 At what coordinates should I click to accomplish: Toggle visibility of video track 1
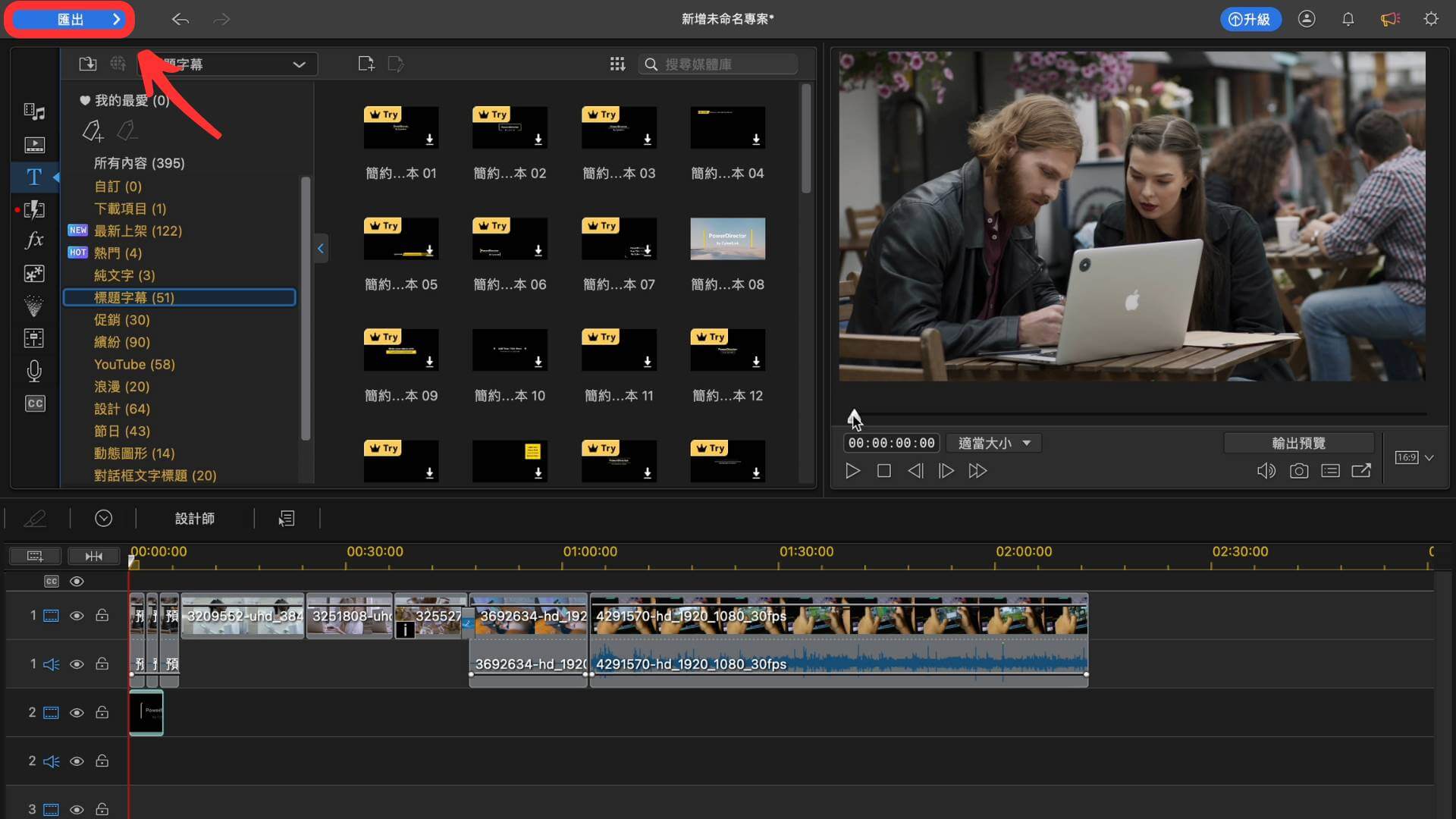pyautogui.click(x=77, y=616)
